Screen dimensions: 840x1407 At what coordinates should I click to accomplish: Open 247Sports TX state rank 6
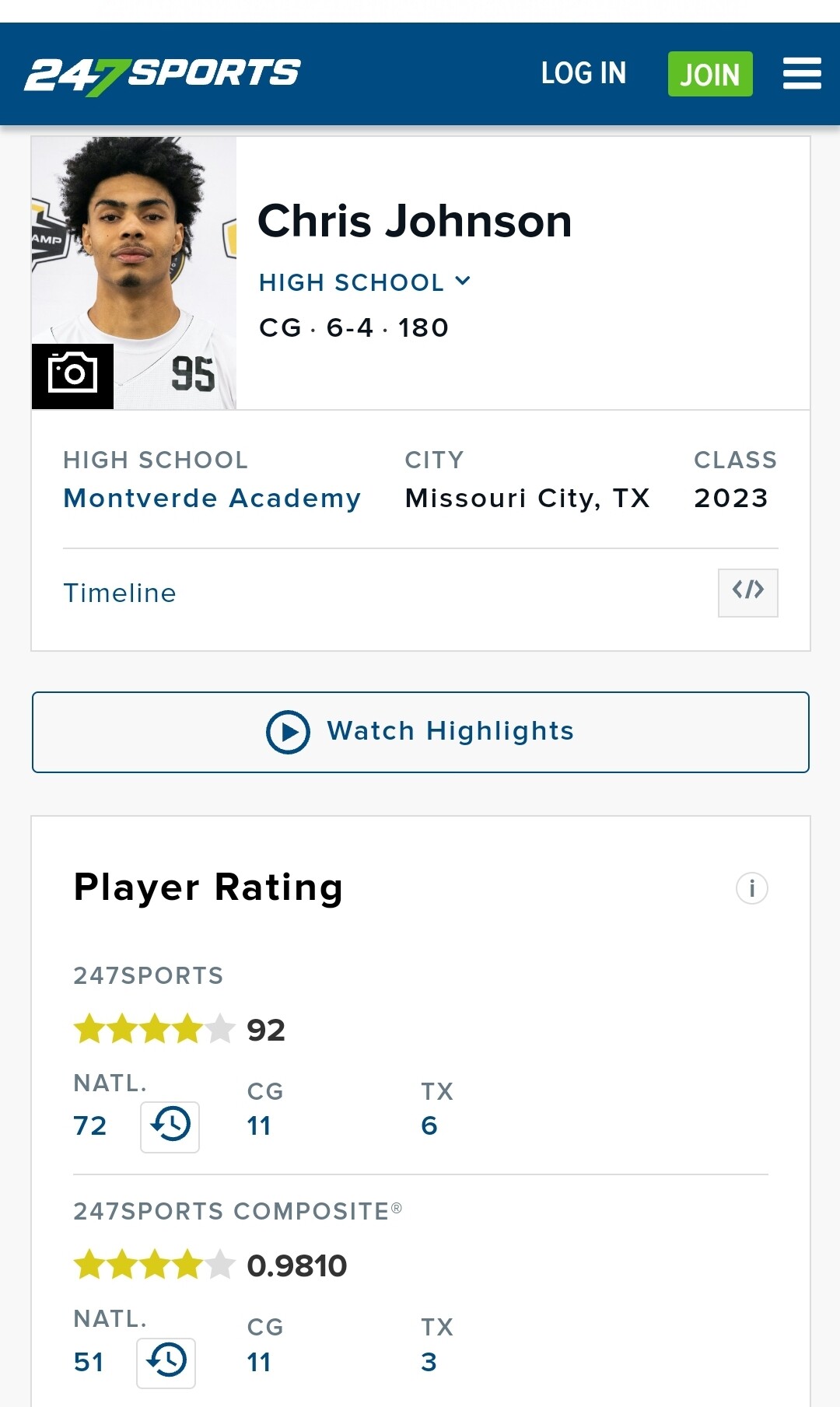pyautogui.click(x=429, y=1126)
